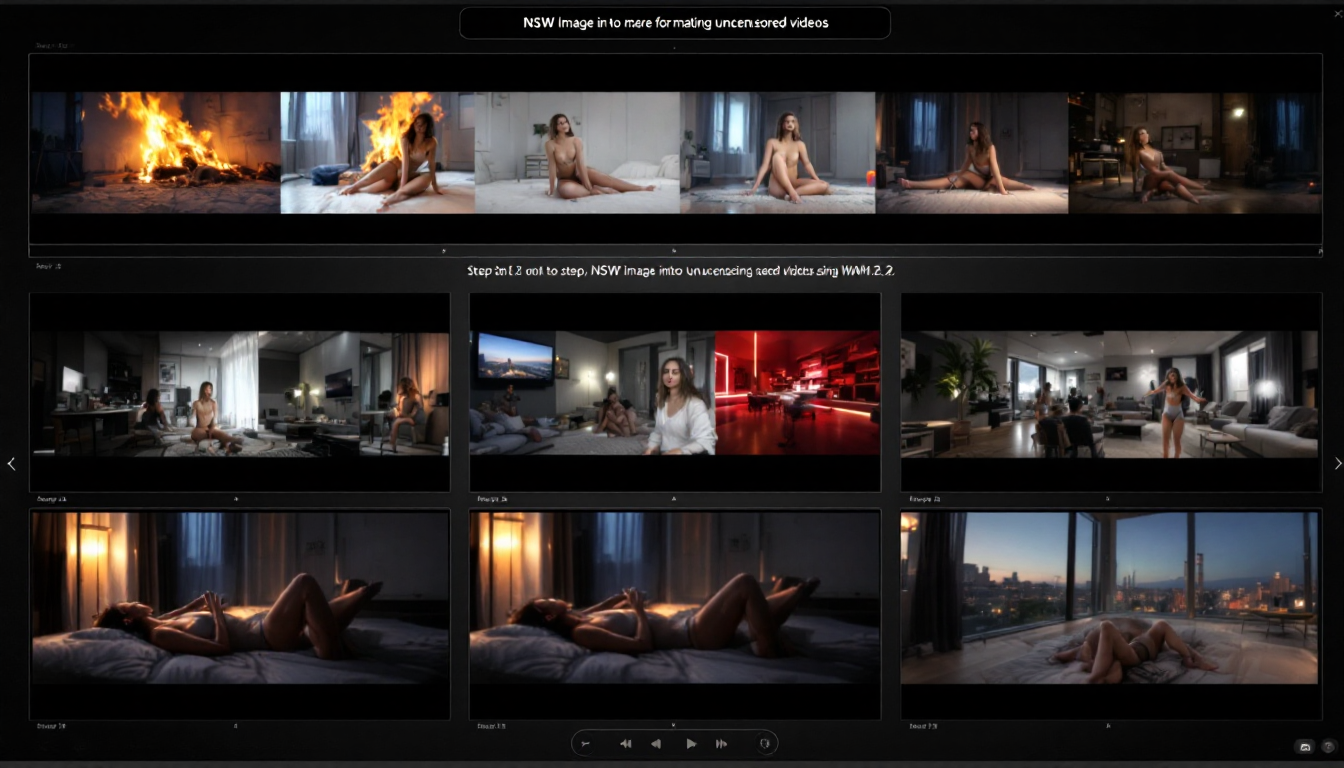The image size is (1344, 768).
Task: Select the step-back frame icon
Action: pos(626,743)
